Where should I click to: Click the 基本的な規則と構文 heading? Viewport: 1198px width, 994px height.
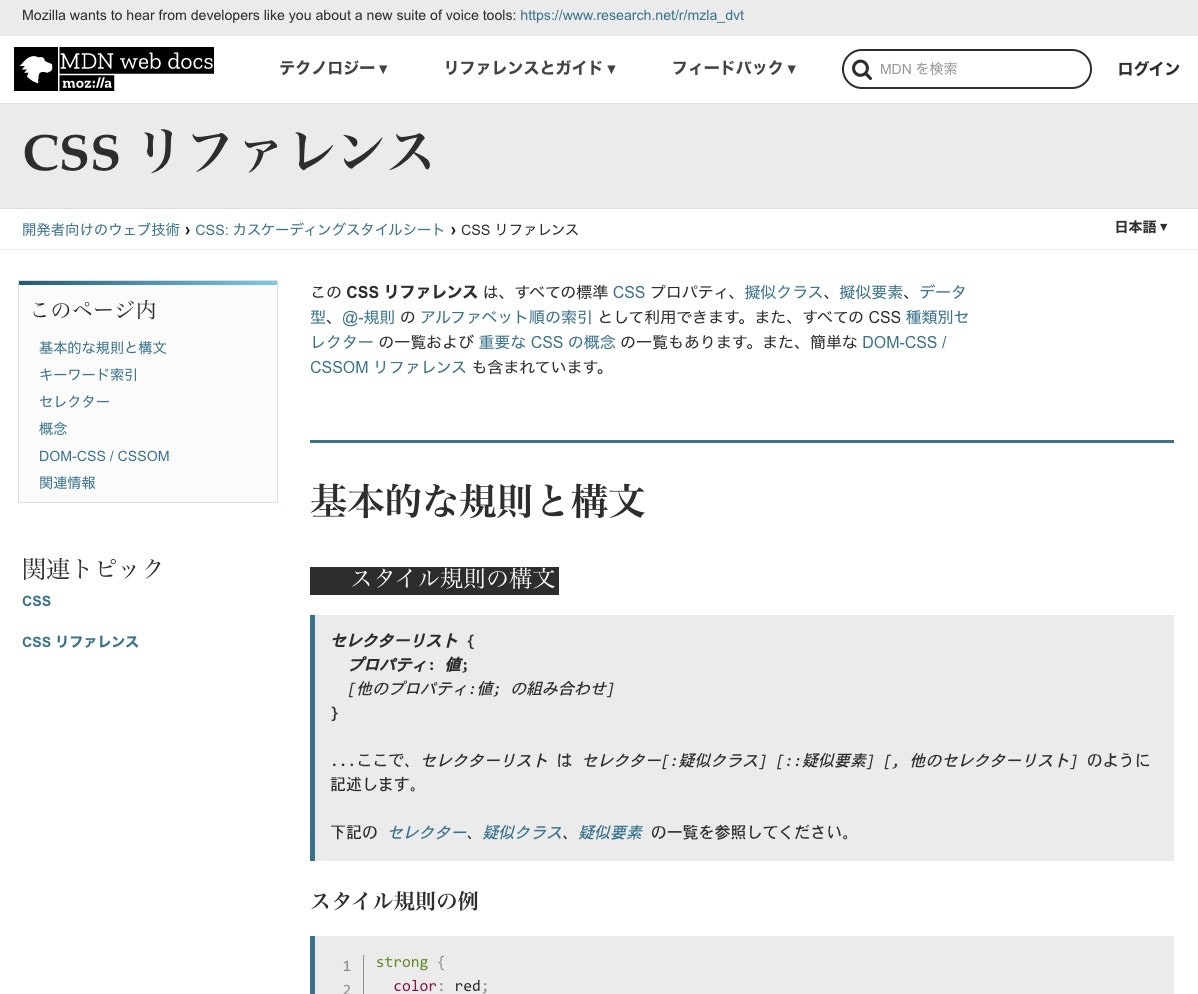tap(478, 501)
